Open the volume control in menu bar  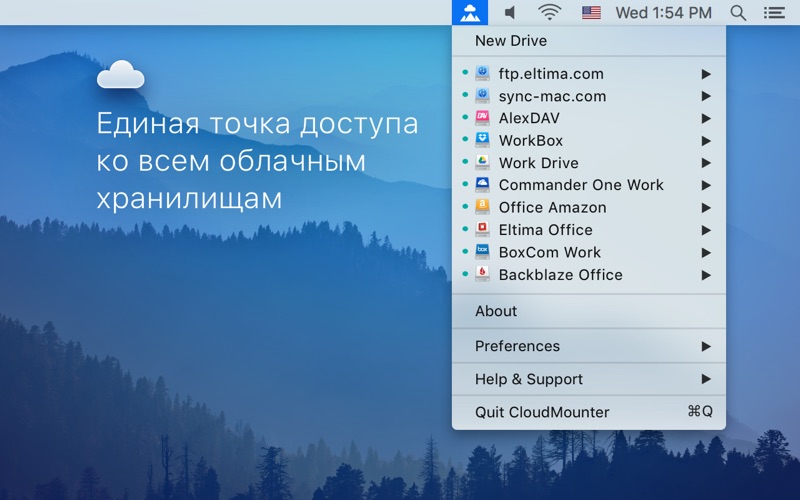510,13
